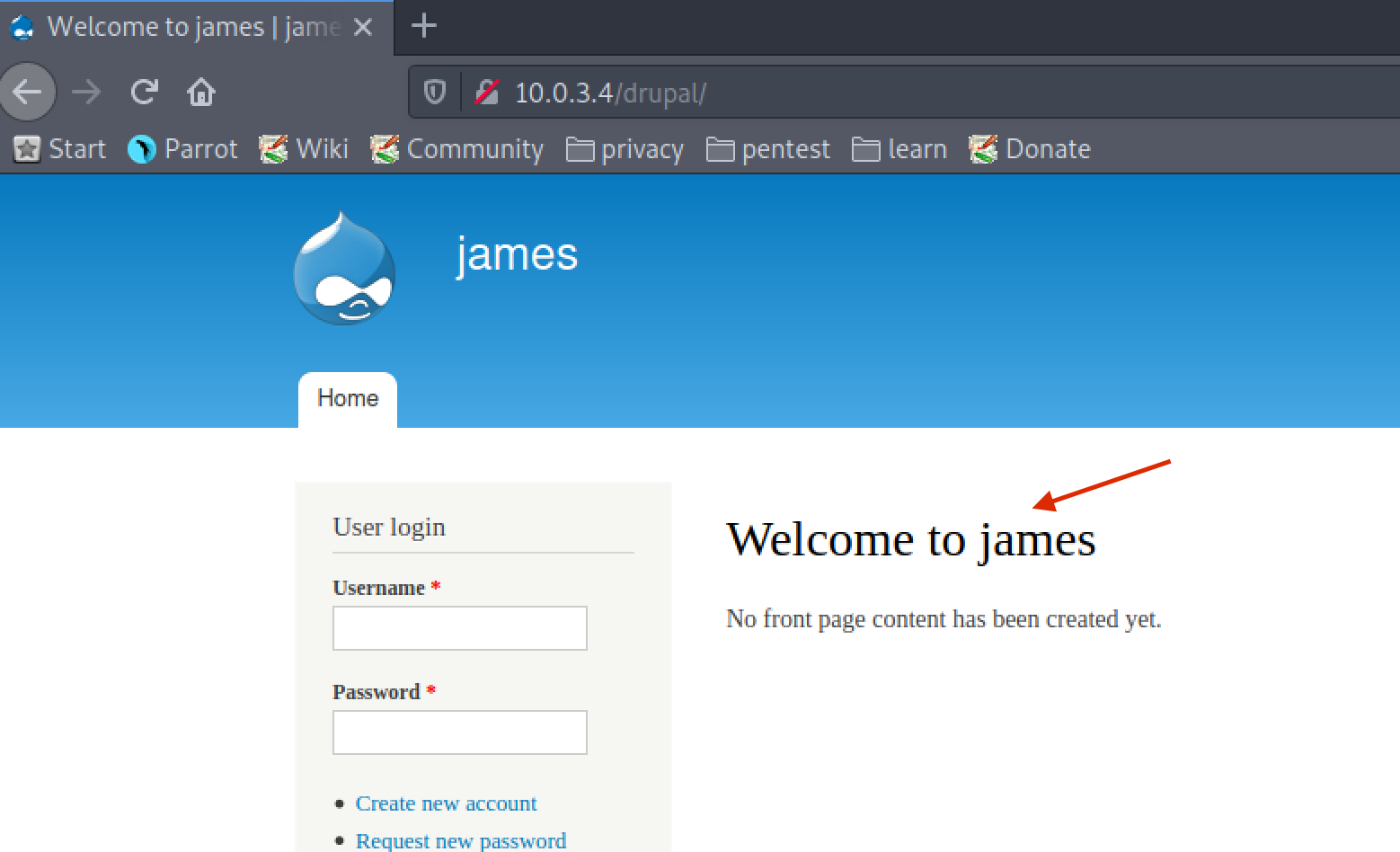
Task: Switch to the Welcome to james browser tab
Action: 180,27
